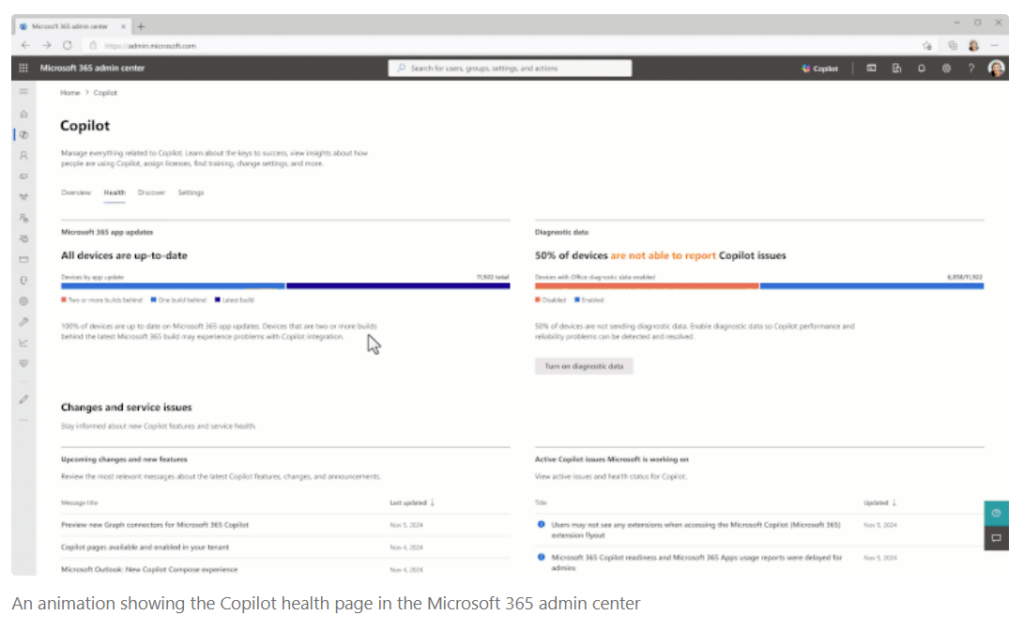Click the Microsoft 365 admin center title
This screenshot has width=1024, height=631.
coord(92,68)
